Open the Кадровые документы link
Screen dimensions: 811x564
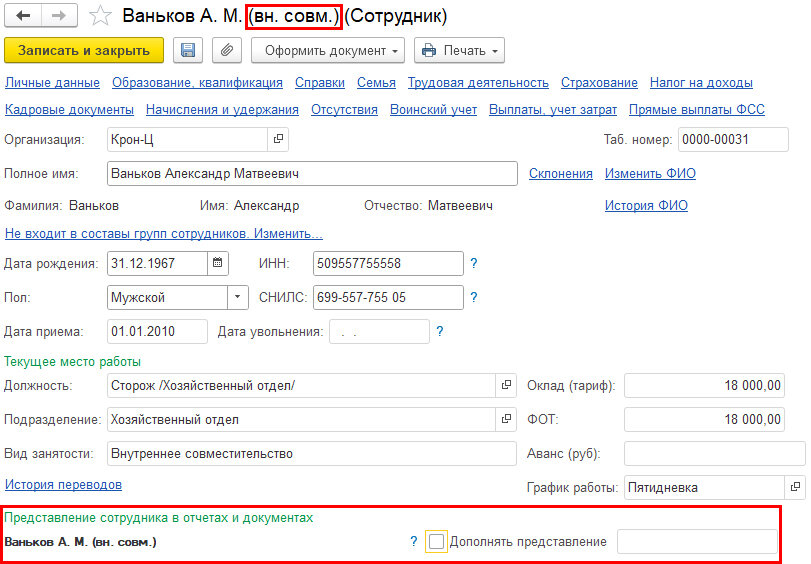coord(69,110)
